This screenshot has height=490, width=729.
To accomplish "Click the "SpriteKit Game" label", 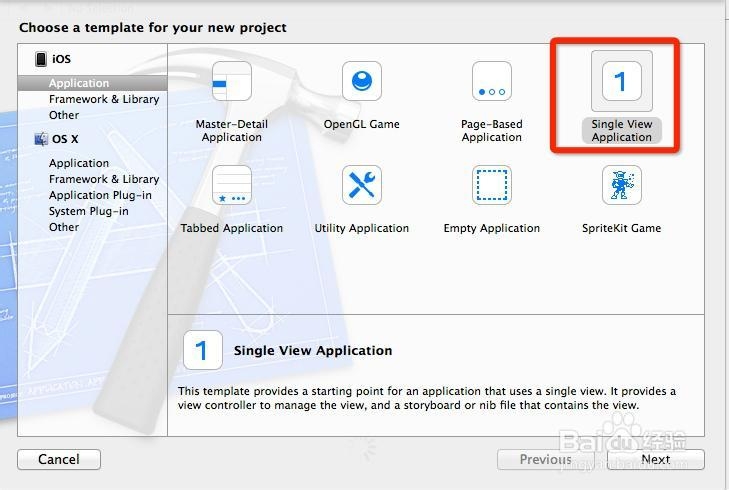I will (x=622, y=228).
